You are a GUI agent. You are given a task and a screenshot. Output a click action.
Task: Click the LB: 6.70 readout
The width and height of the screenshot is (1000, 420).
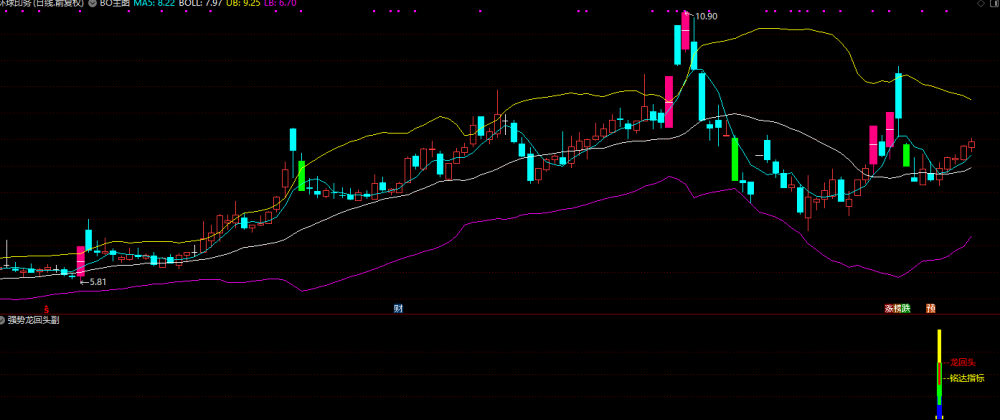point(278,3)
